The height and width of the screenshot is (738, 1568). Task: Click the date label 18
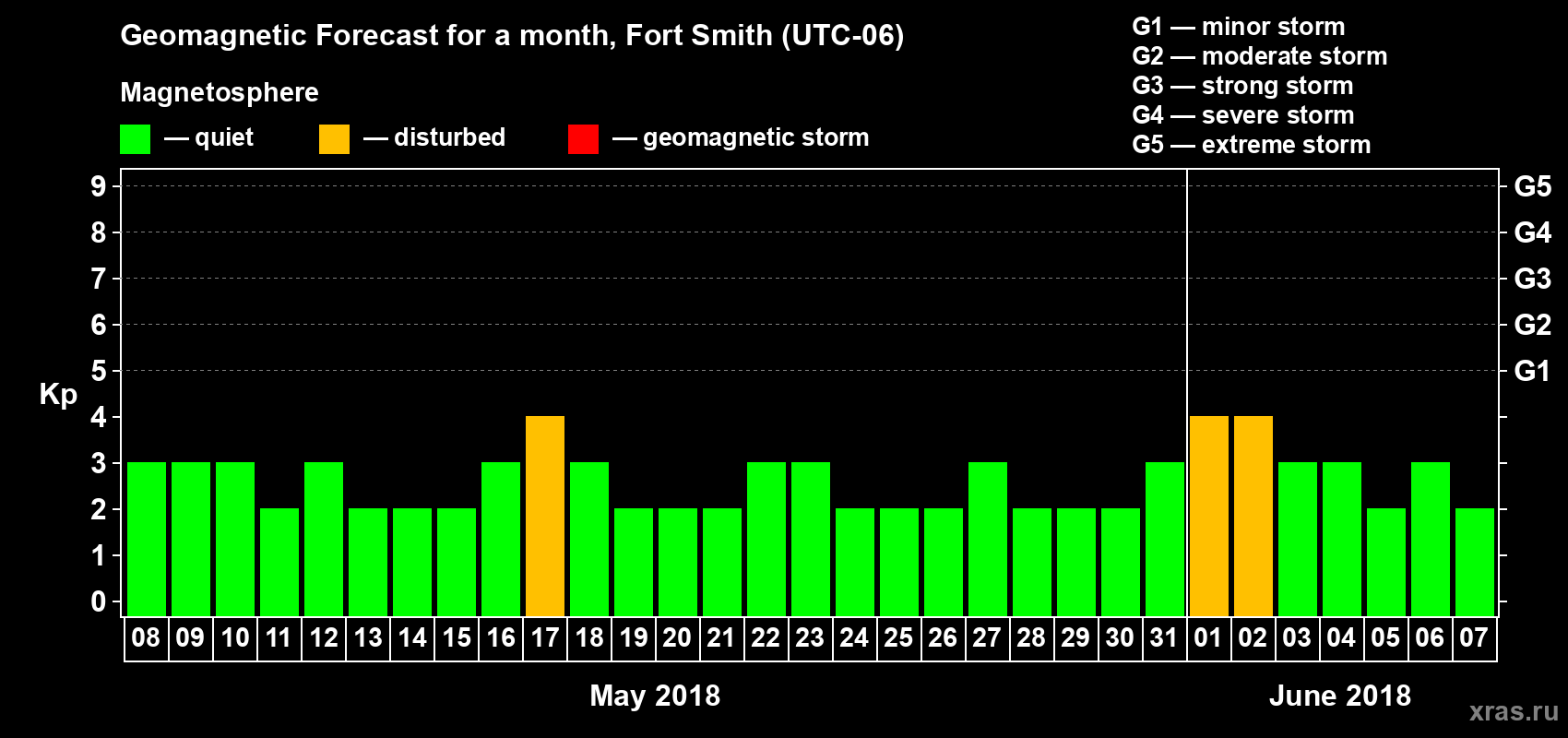pos(588,638)
